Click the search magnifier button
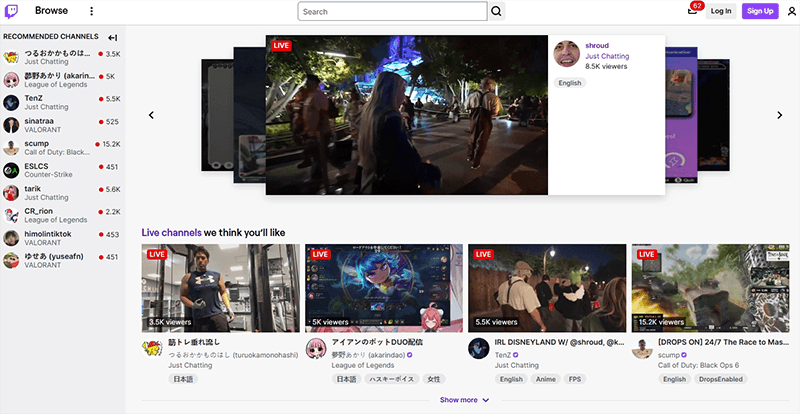This screenshot has height=414, width=800. (x=496, y=11)
